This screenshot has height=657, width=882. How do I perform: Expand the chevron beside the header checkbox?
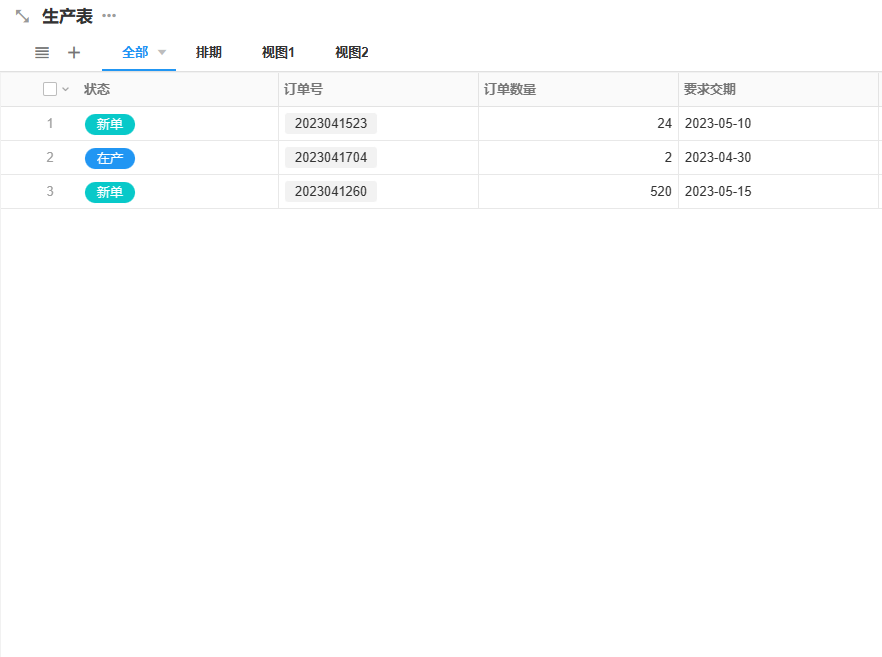(x=66, y=89)
